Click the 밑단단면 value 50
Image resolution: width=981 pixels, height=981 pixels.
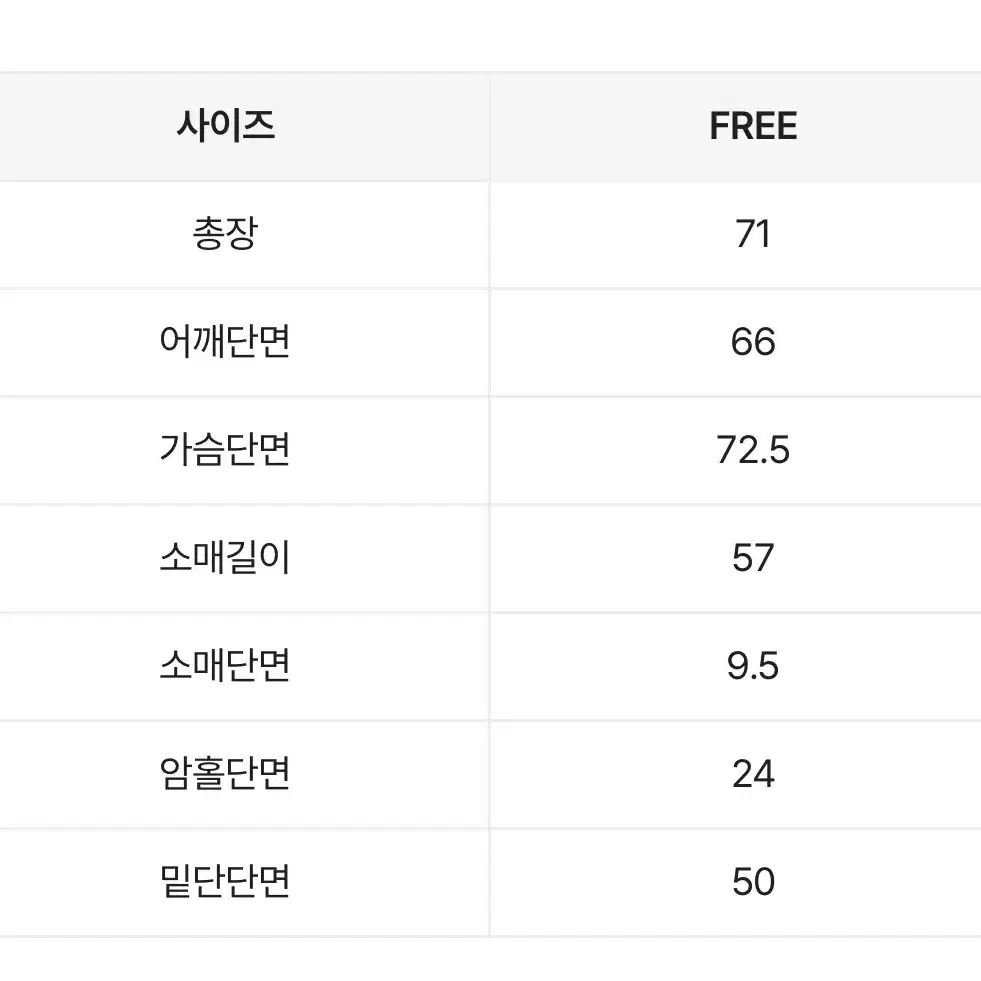coord(753,882)
